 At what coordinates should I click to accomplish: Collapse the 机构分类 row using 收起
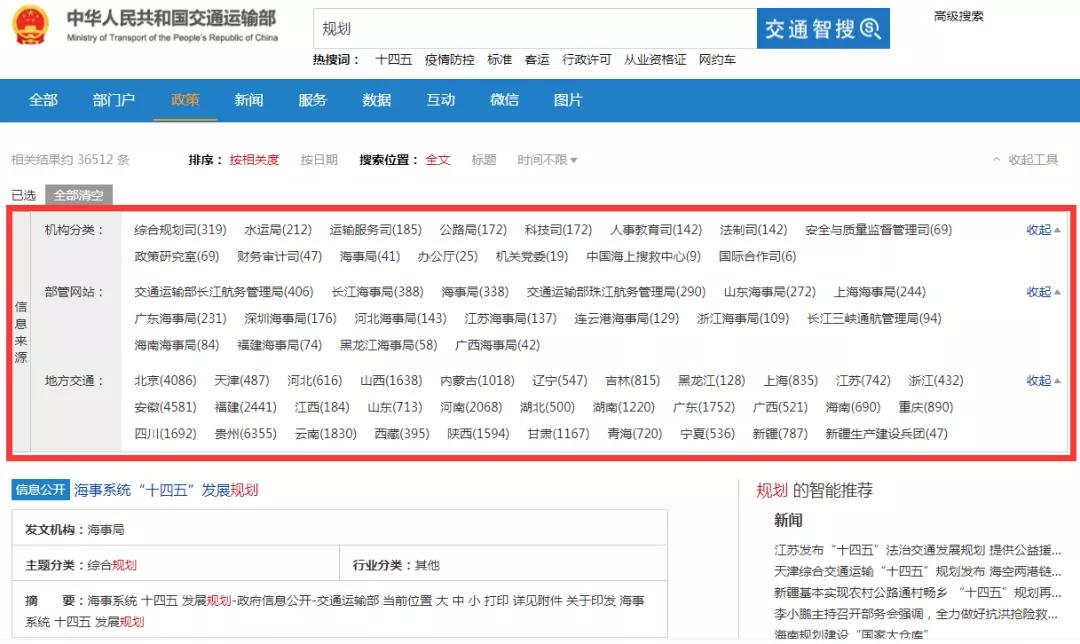click(1043, 230)
